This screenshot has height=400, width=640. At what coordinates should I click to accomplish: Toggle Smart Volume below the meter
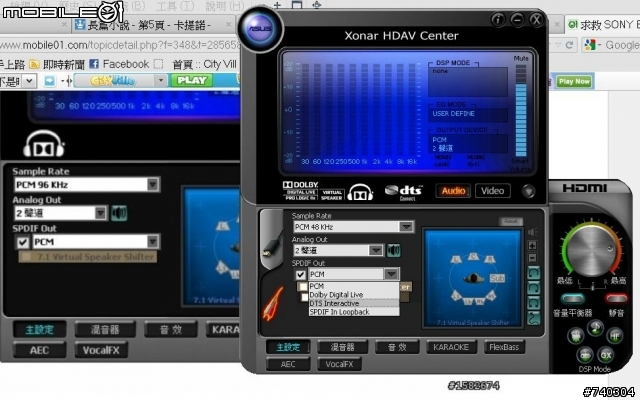pos(520,165)
